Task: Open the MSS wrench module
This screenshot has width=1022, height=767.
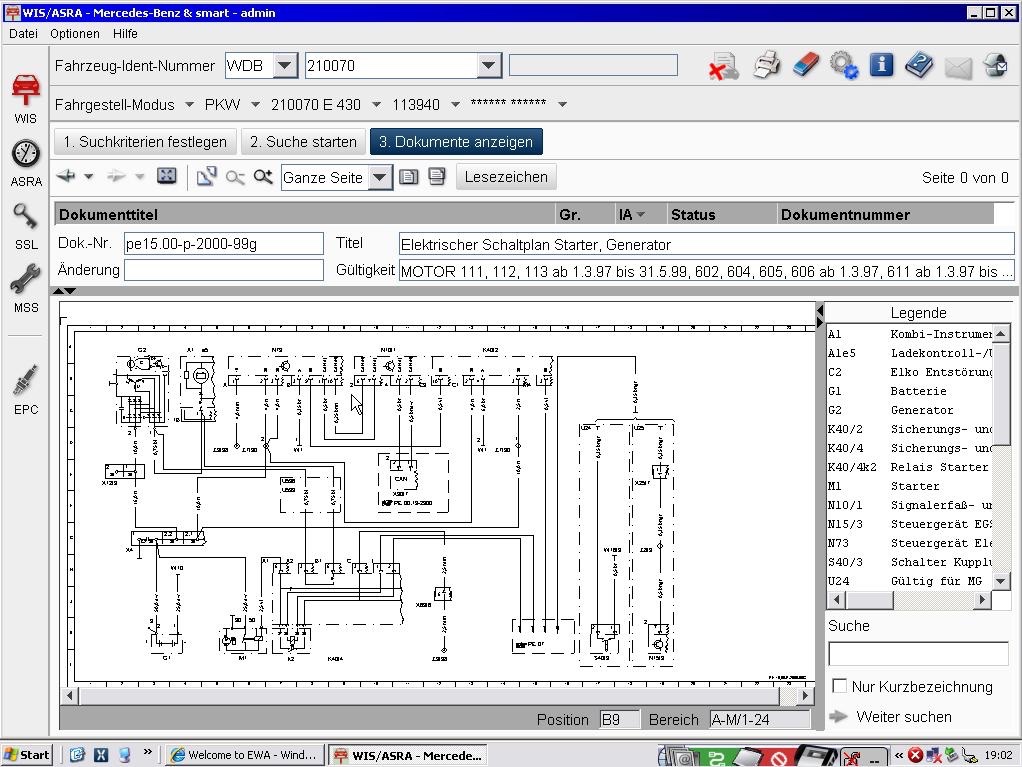Action: pyautogui.click(x=25, y=289)
